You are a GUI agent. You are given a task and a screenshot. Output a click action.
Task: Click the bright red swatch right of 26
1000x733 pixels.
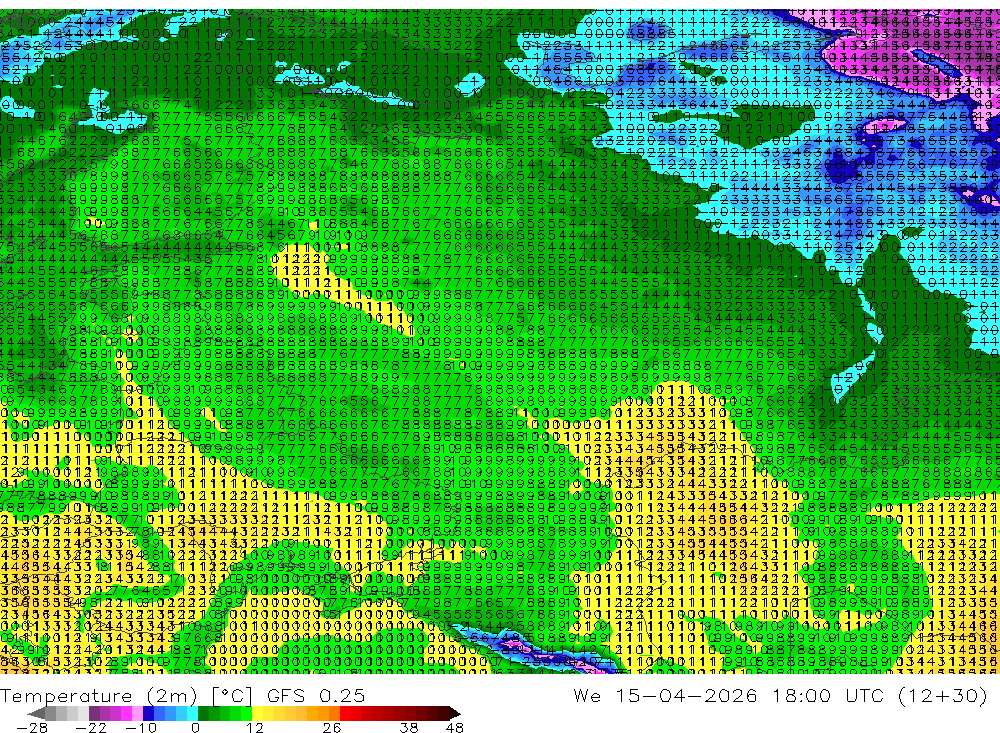tap(345, 713)
